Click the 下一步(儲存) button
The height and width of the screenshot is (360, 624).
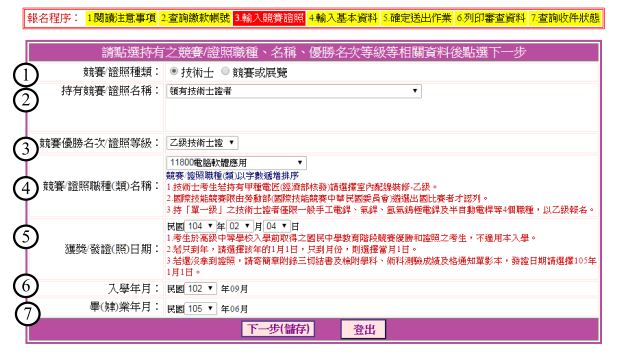coord(278,329)
